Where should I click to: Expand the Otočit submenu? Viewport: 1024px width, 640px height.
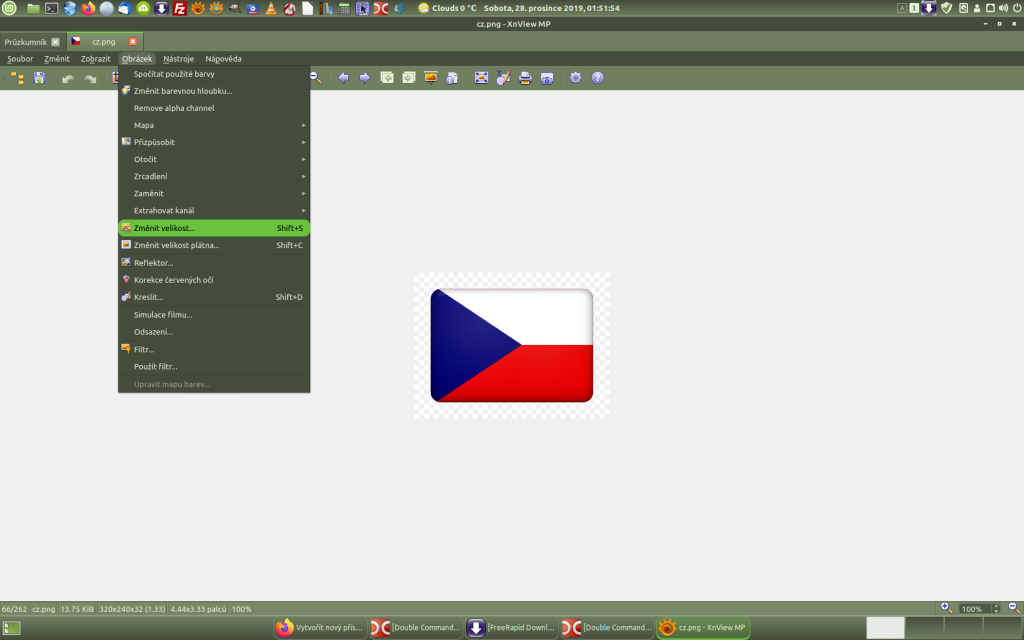[x=214, y=159]
